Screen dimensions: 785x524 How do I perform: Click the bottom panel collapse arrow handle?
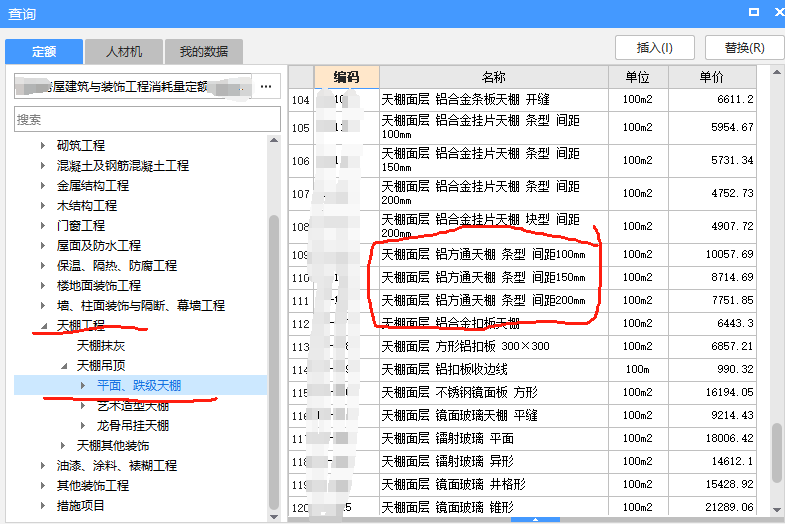click(535, 520)
